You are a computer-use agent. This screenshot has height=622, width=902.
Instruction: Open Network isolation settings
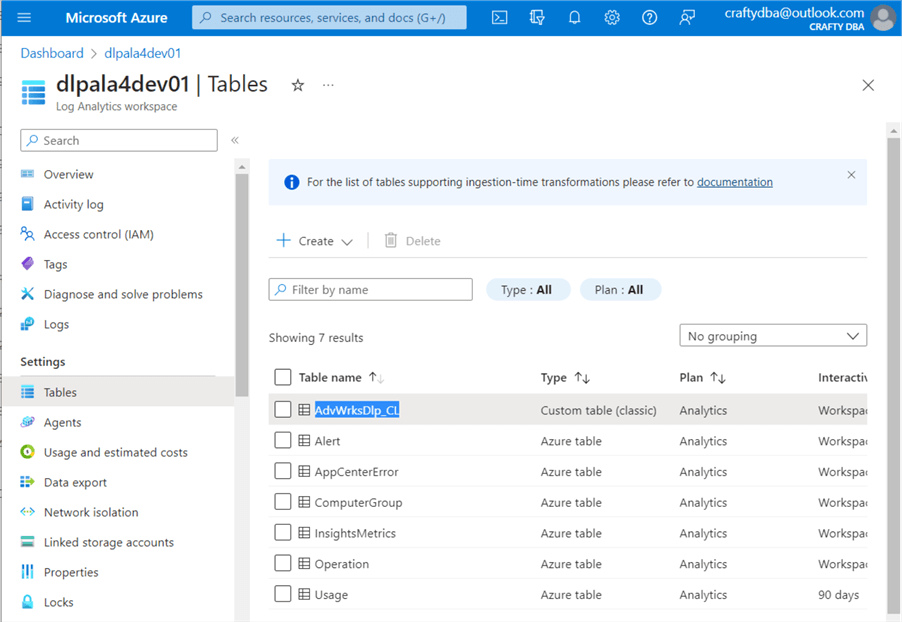click(x=91, y=512)
